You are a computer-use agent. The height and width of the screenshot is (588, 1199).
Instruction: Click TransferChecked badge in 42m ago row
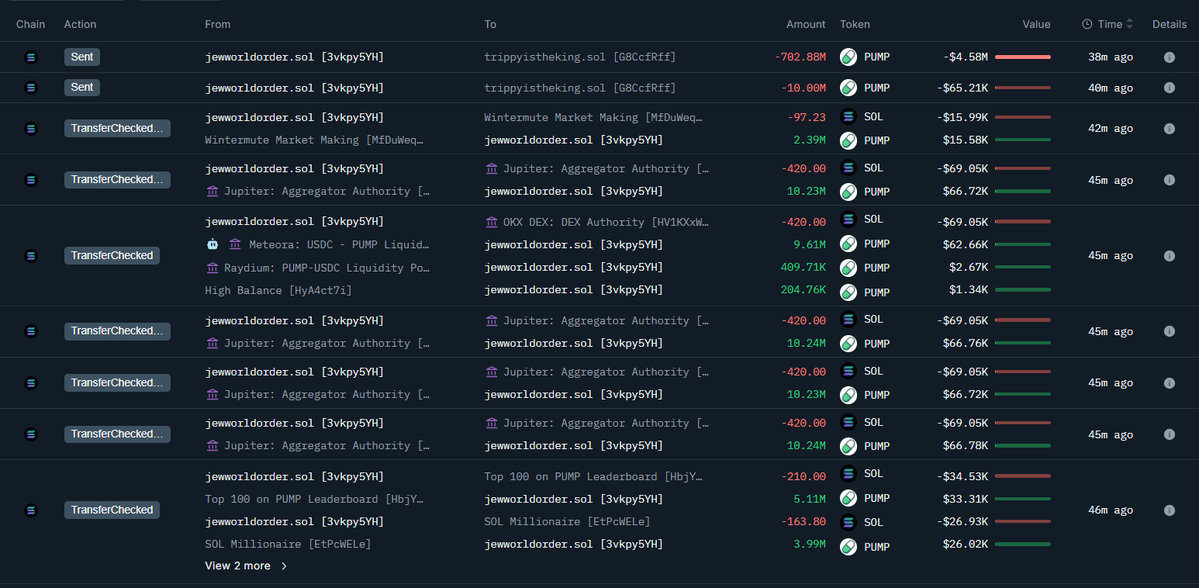pyautogui.click(x=117, y=128)
